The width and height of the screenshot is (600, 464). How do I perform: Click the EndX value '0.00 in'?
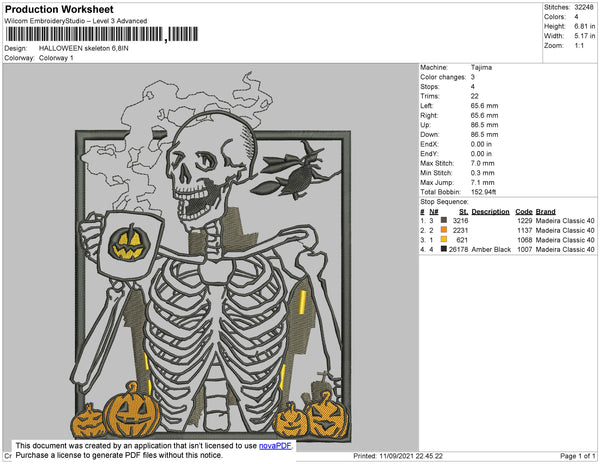click(481, 144)
